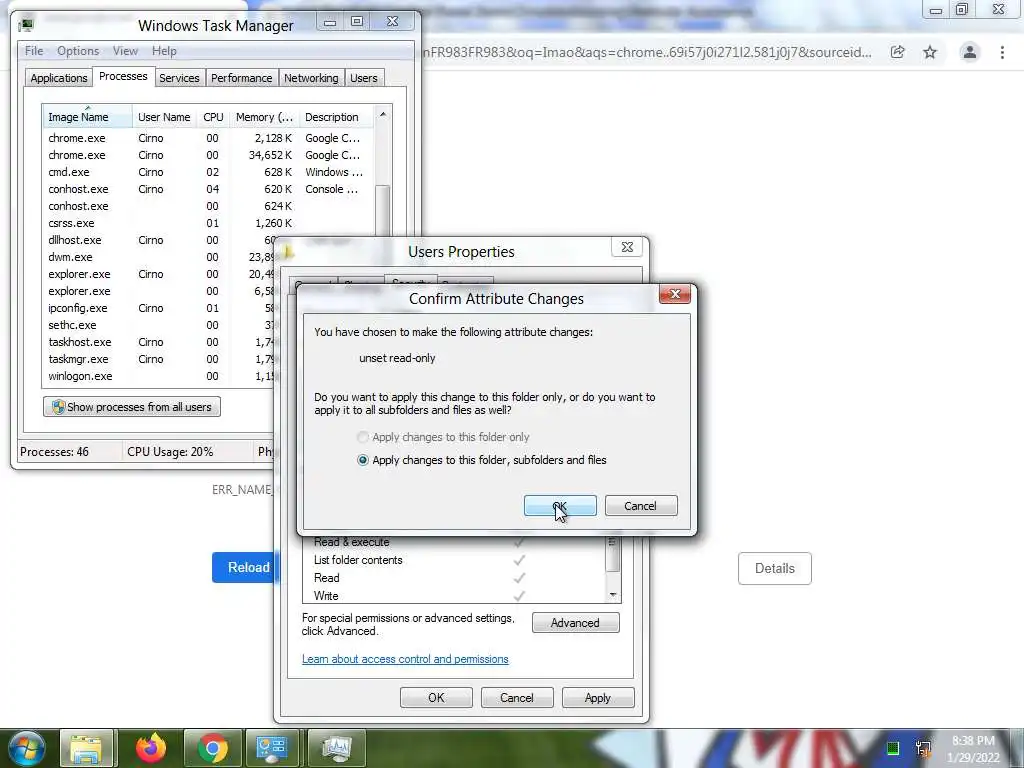Viewport: 1024px width, 768px height.
Task: Open Learn about access control and permissions link
Action: click(405, 659)
